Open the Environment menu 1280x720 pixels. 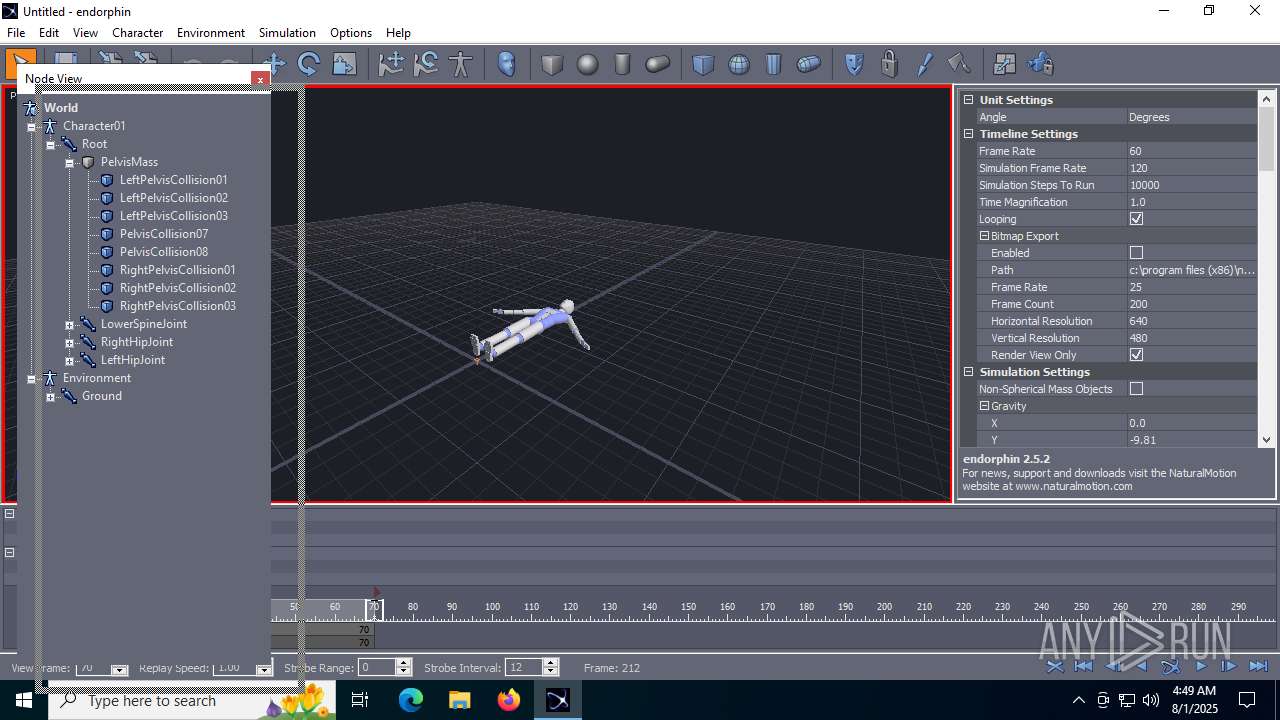point(211,33)
